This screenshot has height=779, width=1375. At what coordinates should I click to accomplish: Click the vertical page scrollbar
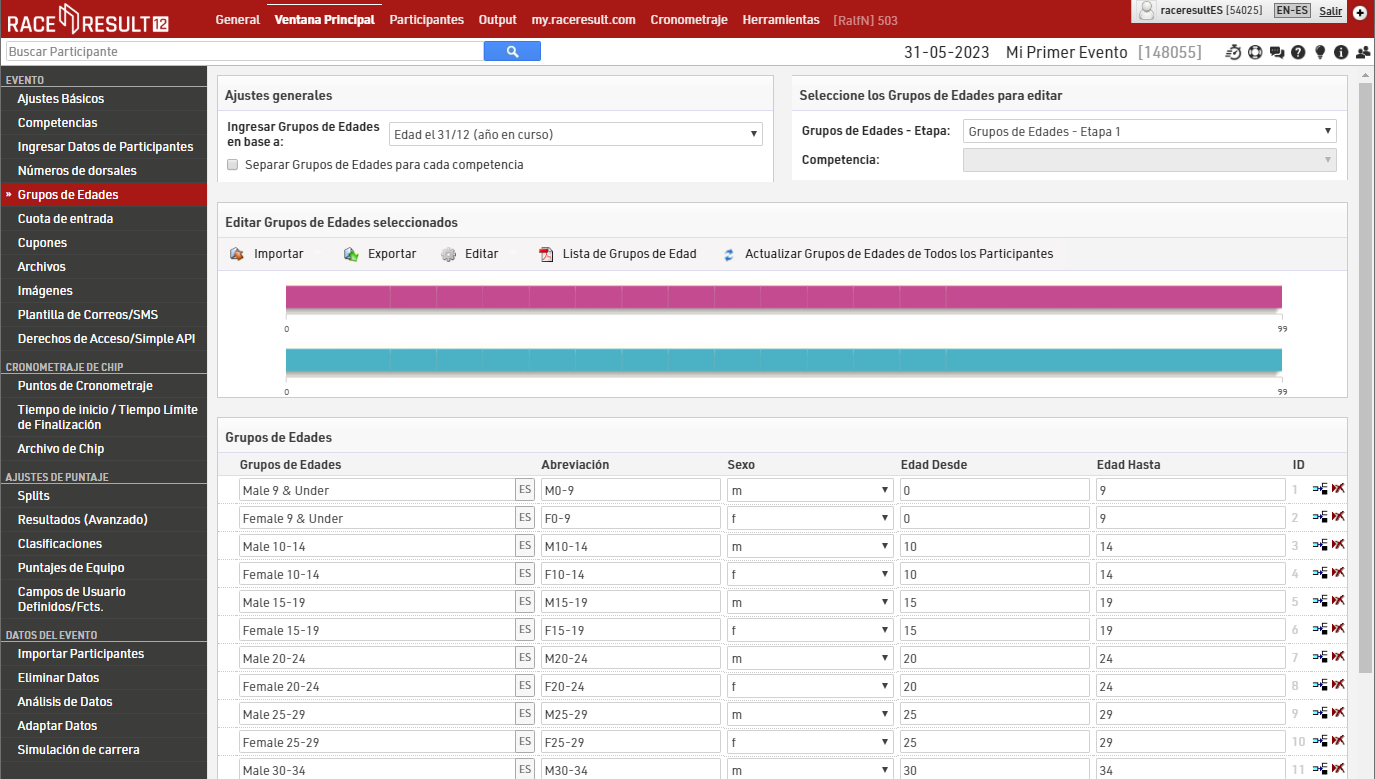click(1365, 377)
